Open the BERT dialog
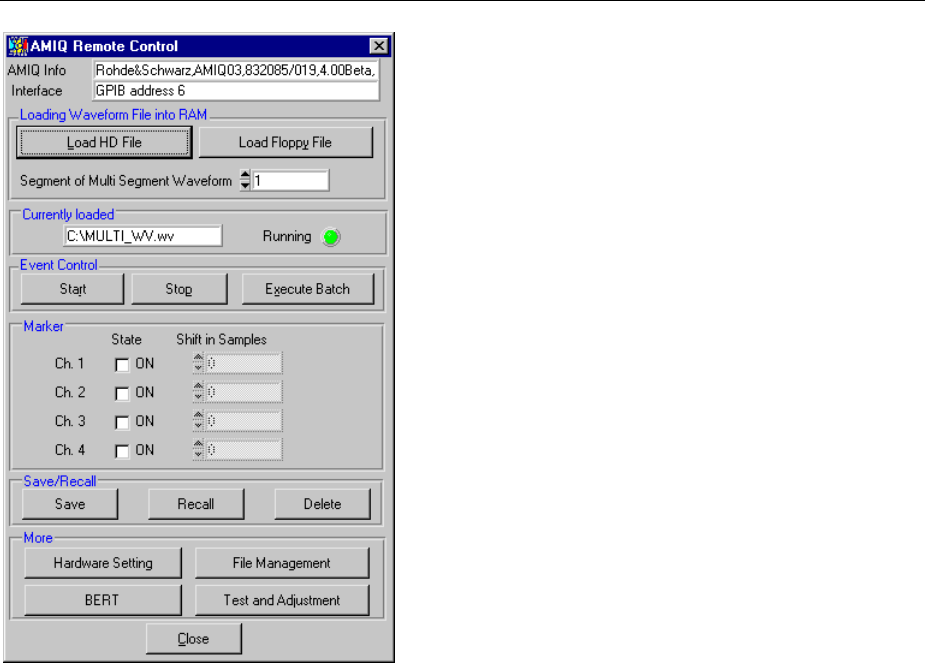925x663 pixels. [x=103, y=600]
